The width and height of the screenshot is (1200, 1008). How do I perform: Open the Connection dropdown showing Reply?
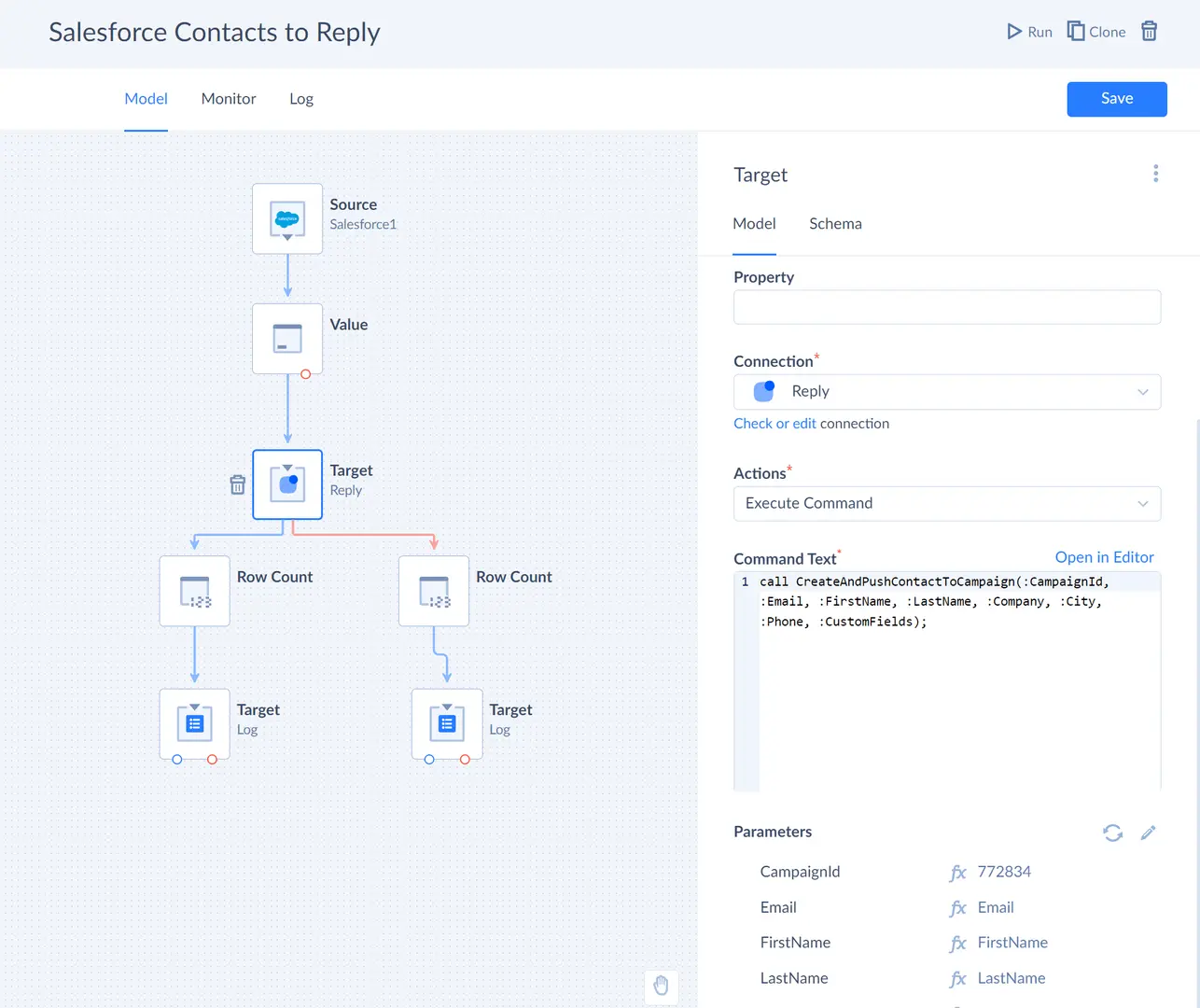[947, 392]
